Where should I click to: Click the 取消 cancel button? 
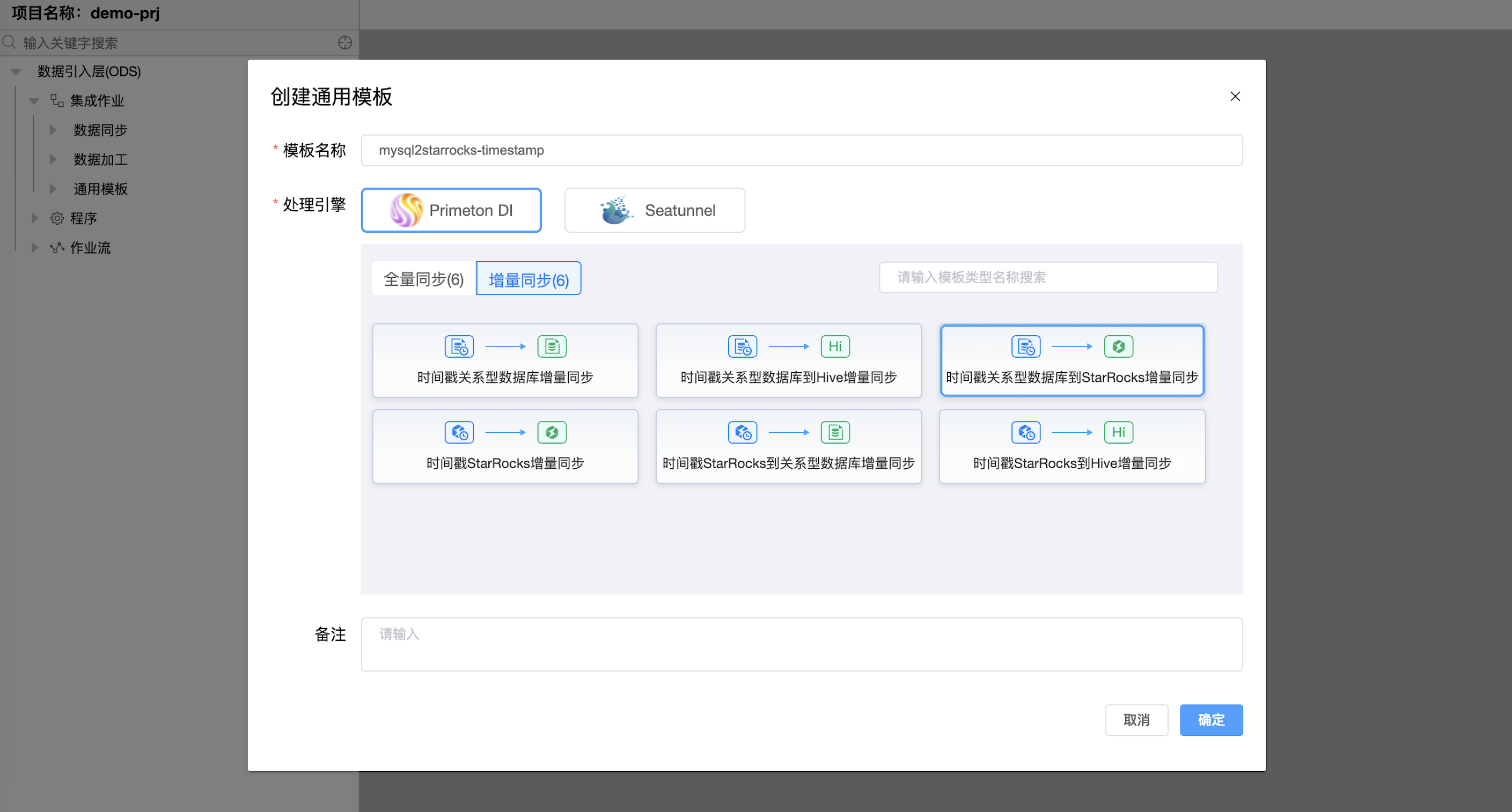tap(1136, 719)
